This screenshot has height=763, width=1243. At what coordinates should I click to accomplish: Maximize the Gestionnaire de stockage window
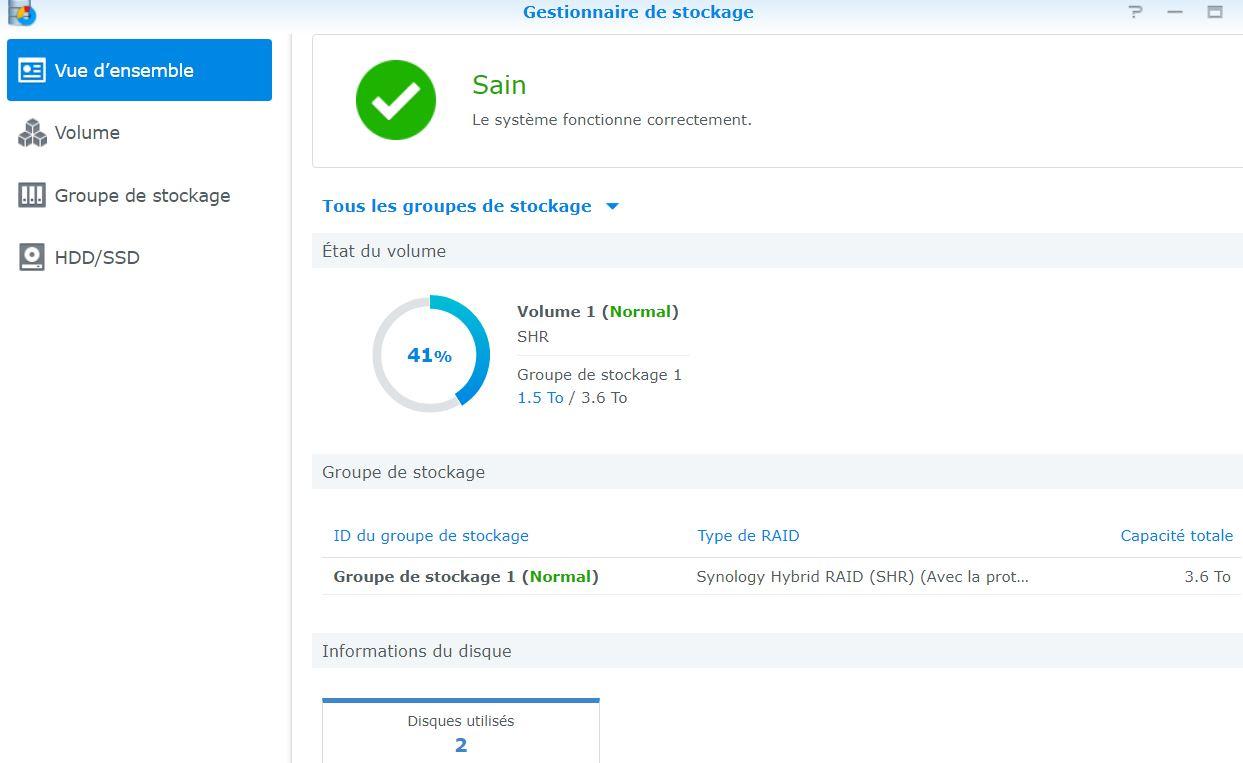coord(1215,12)
